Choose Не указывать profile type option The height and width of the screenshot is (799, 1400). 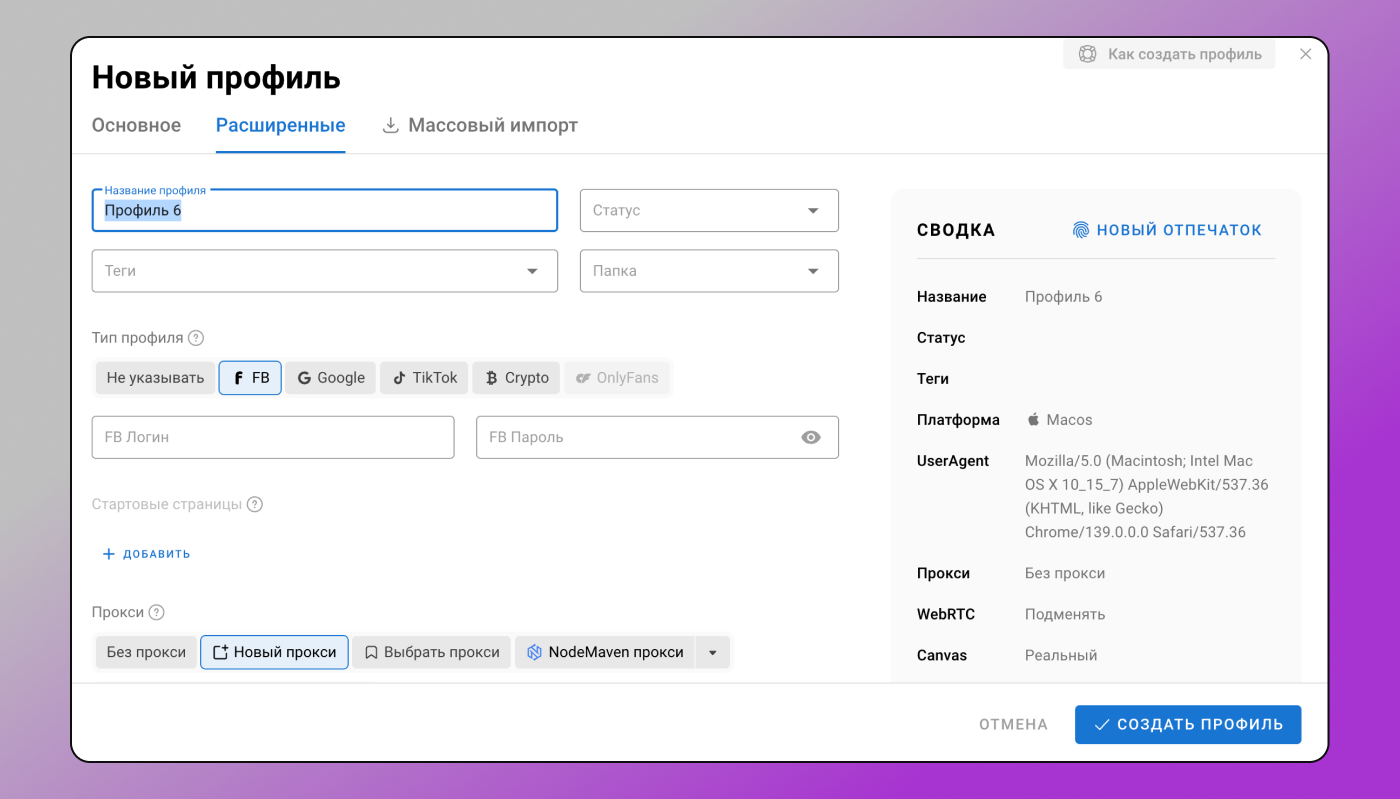pos(155,378)
